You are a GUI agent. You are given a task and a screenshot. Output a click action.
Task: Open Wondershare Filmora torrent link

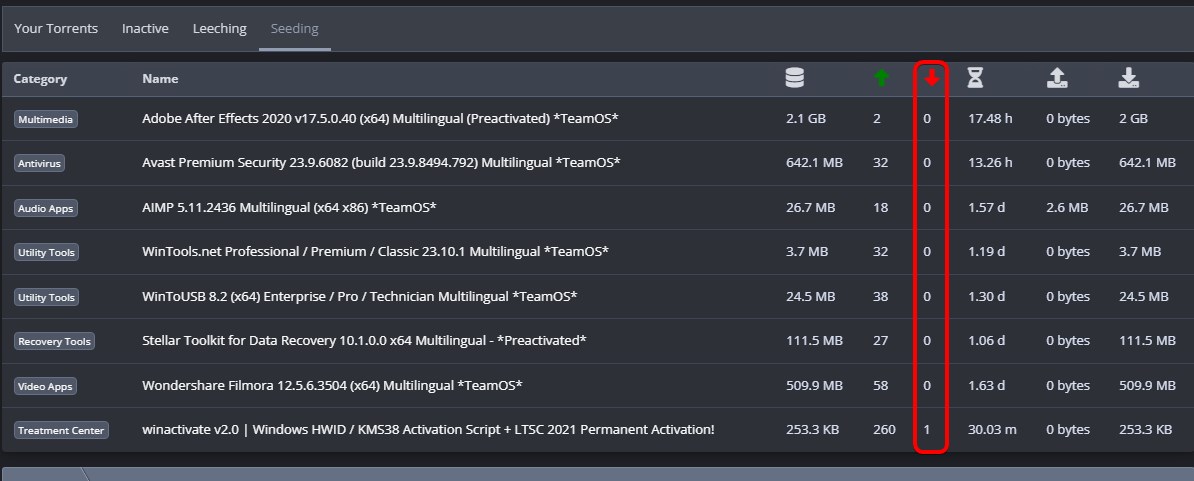coord(332,385)
